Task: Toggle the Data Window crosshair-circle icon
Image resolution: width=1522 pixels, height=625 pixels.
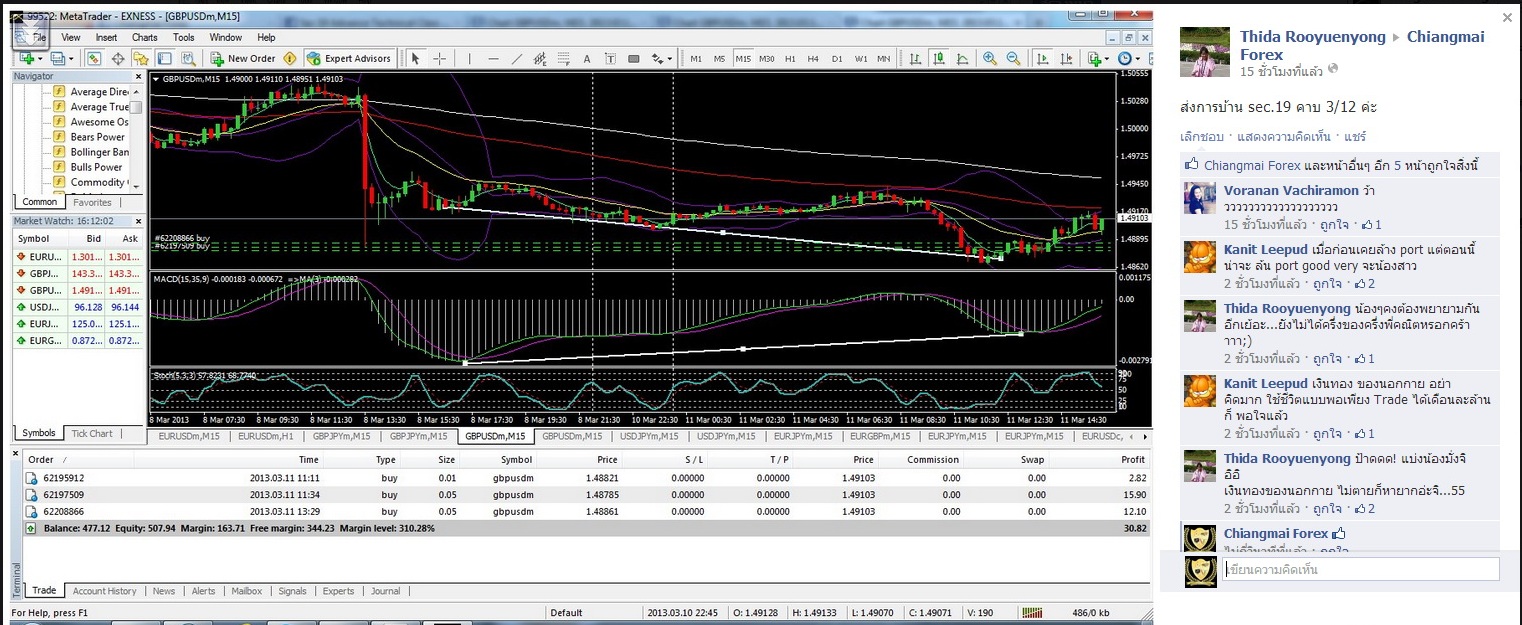Action: pos(118,58)
